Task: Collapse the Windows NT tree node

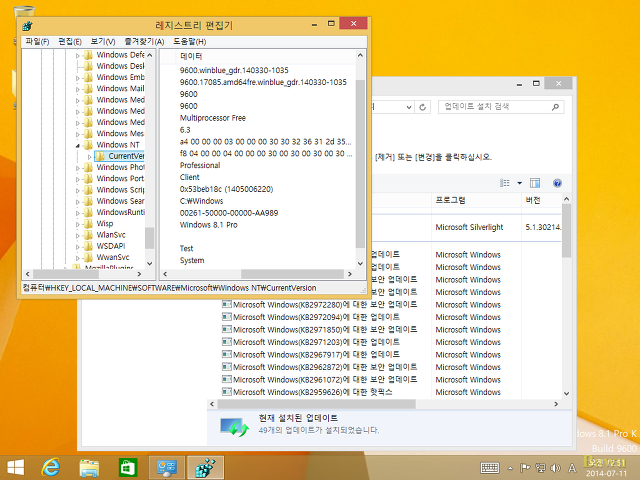Action: pos(78,145)
